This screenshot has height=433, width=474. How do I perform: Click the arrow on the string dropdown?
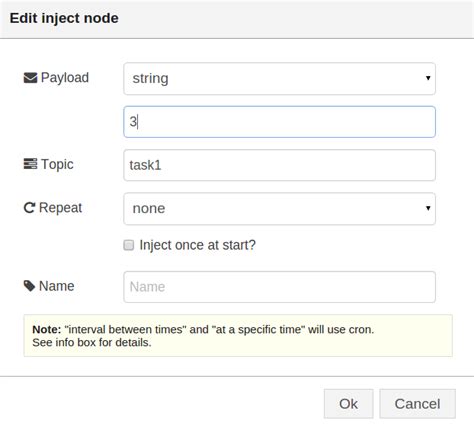coord(428,78)
